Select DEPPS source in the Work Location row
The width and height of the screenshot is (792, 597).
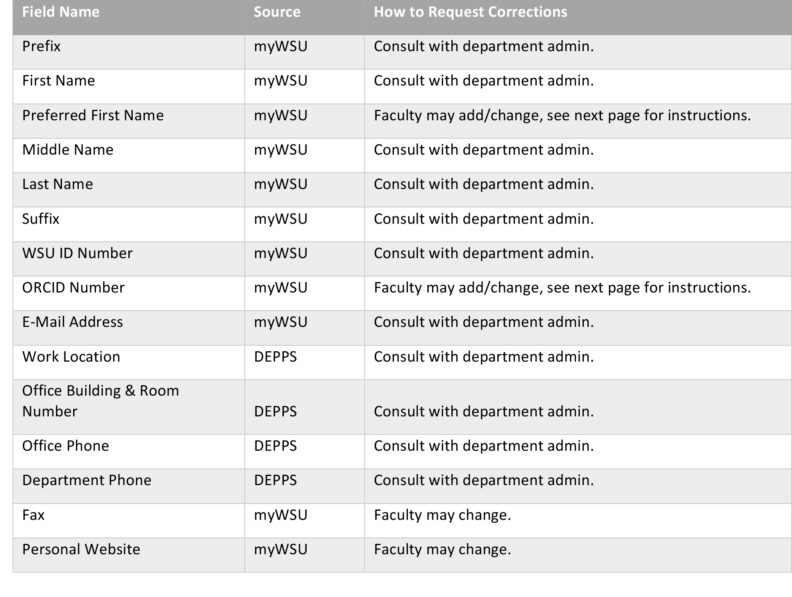click(x=276, y=357)
